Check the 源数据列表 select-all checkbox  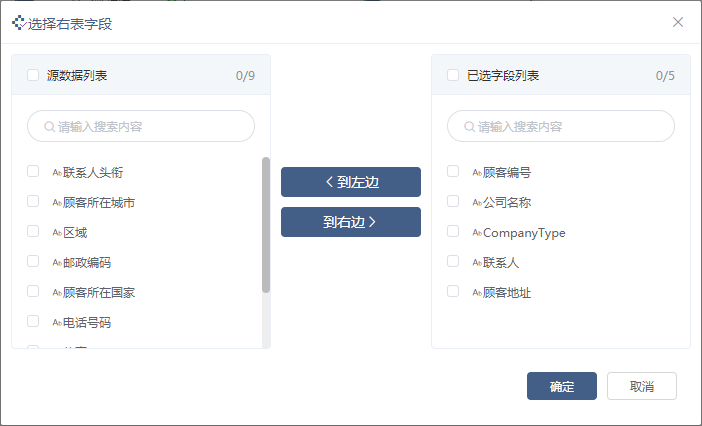click(33, 75)
